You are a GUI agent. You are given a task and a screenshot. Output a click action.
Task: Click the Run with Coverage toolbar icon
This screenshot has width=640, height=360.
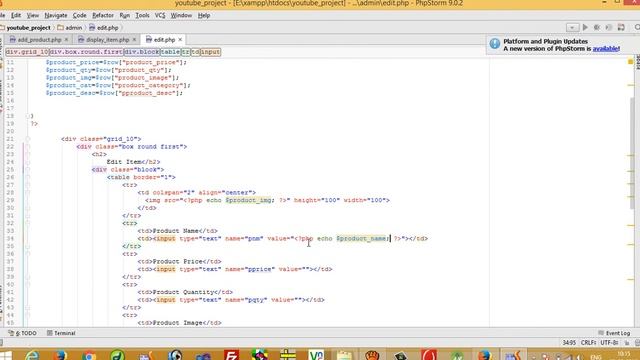coord(609,27)
